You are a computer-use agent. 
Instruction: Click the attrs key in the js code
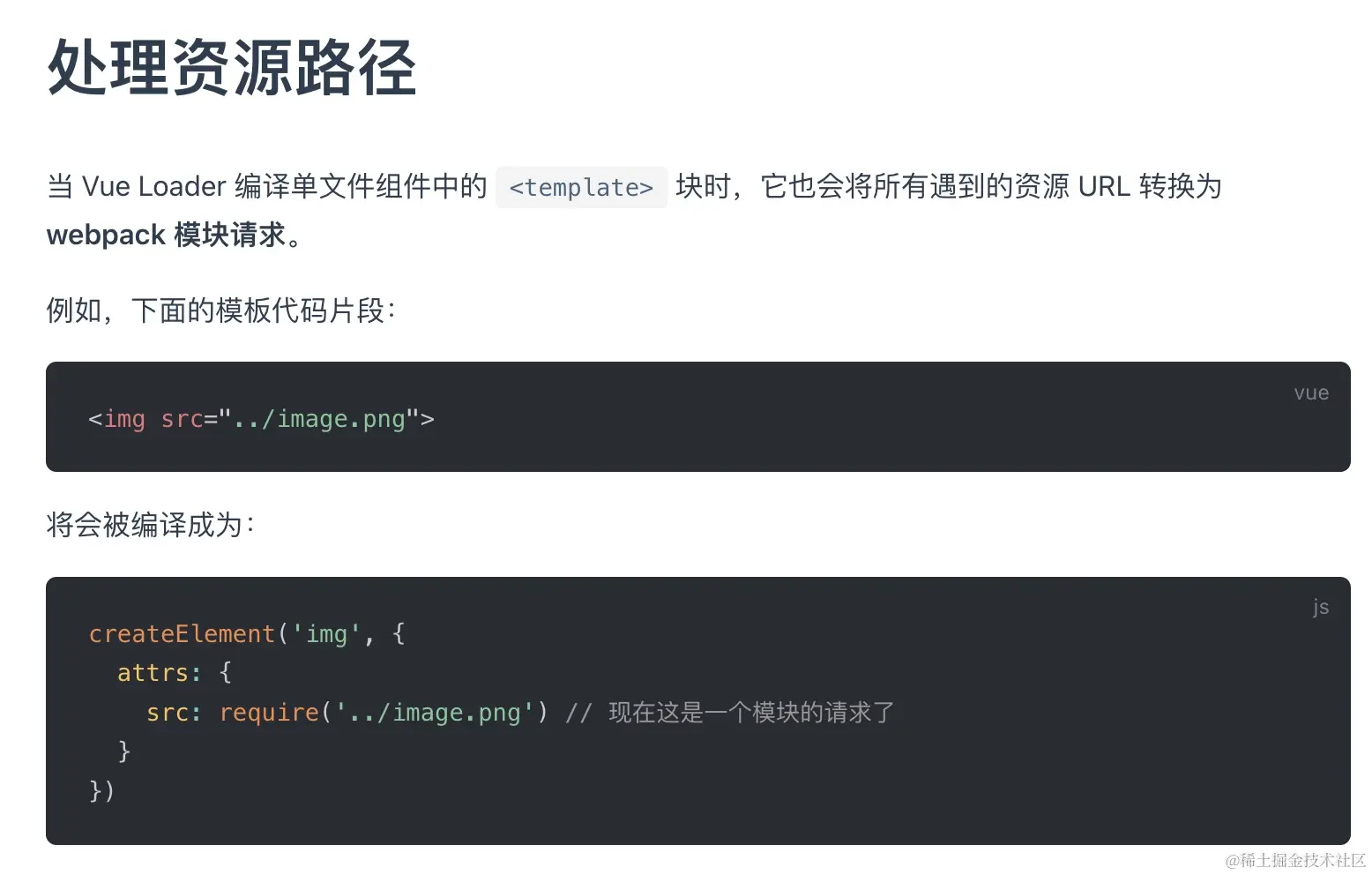153,673
